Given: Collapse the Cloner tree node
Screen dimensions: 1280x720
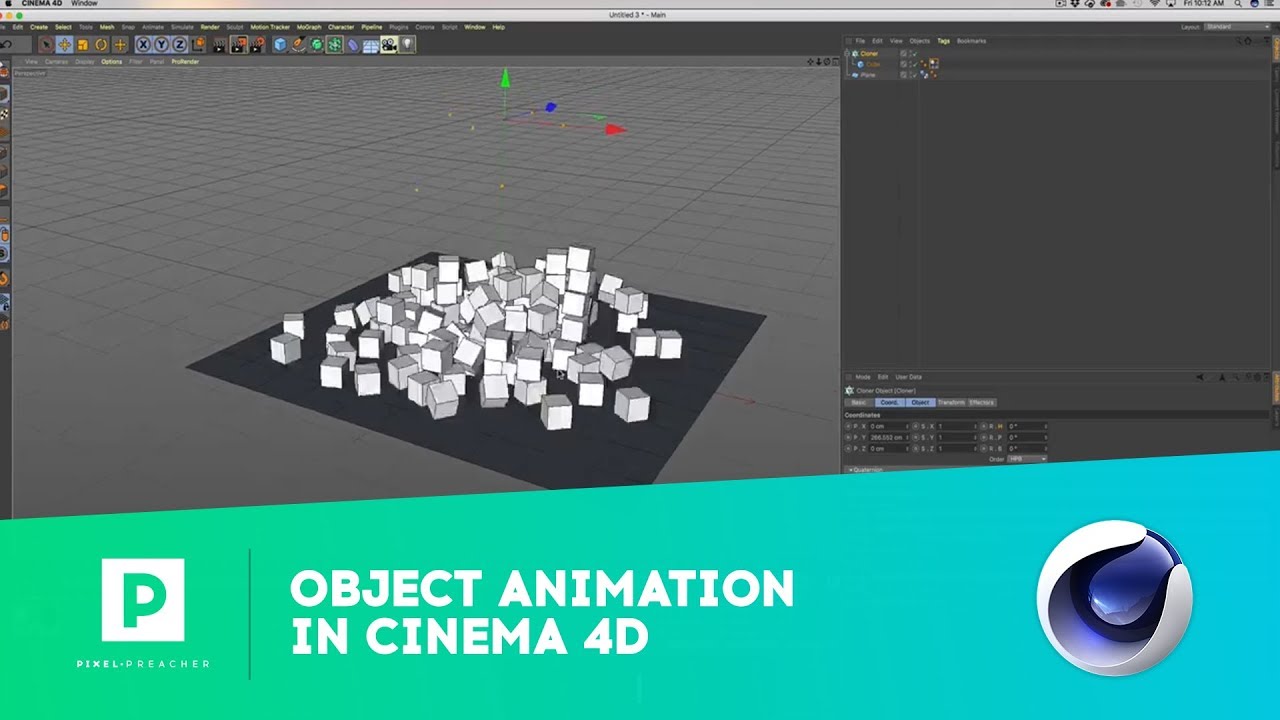Looking at the screenshot, I should tap(846, 53).
